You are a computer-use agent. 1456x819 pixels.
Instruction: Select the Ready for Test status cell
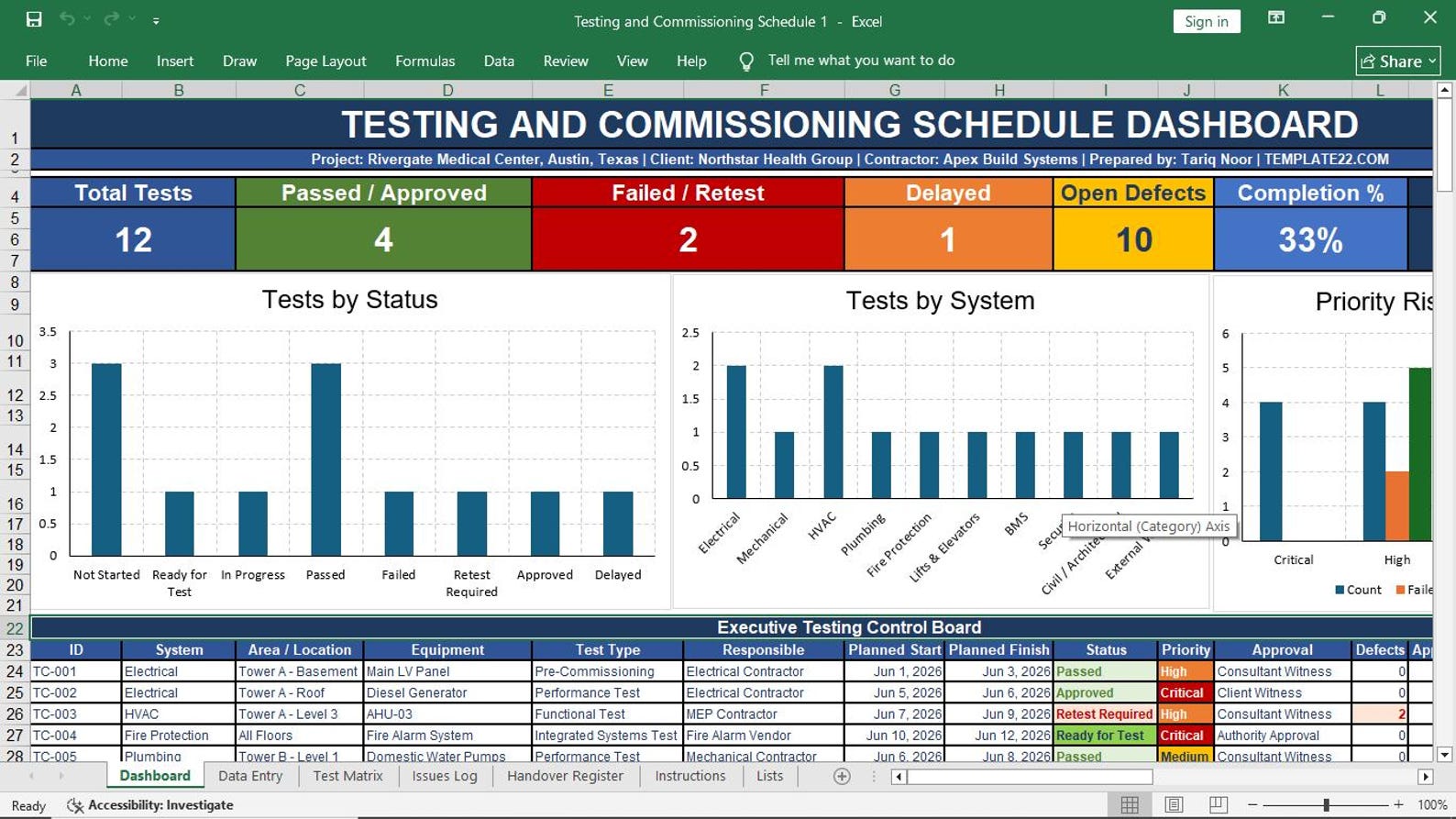[1105, 736]
